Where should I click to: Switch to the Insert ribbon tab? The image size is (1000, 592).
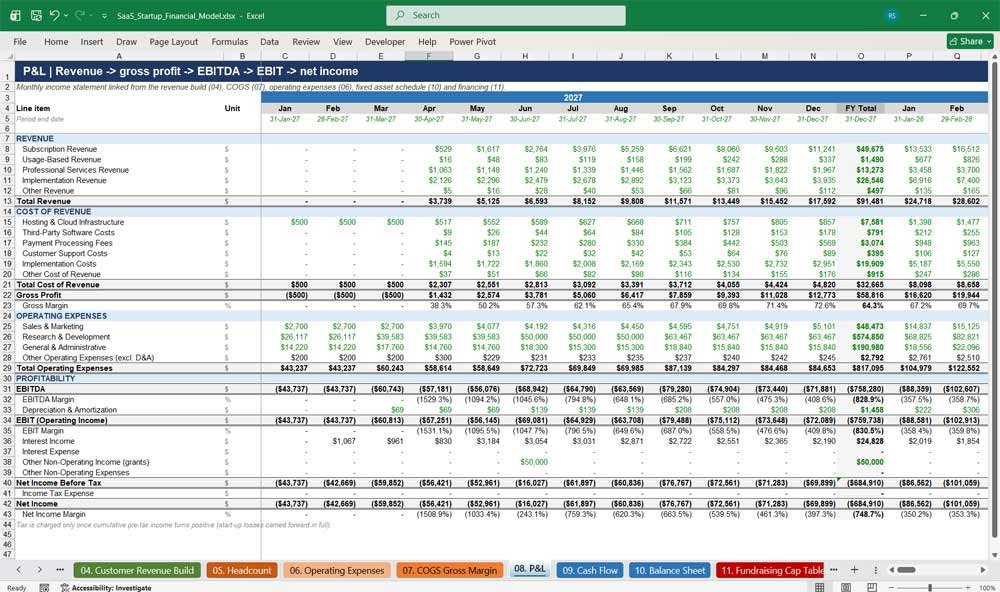[x=92, y=41]
